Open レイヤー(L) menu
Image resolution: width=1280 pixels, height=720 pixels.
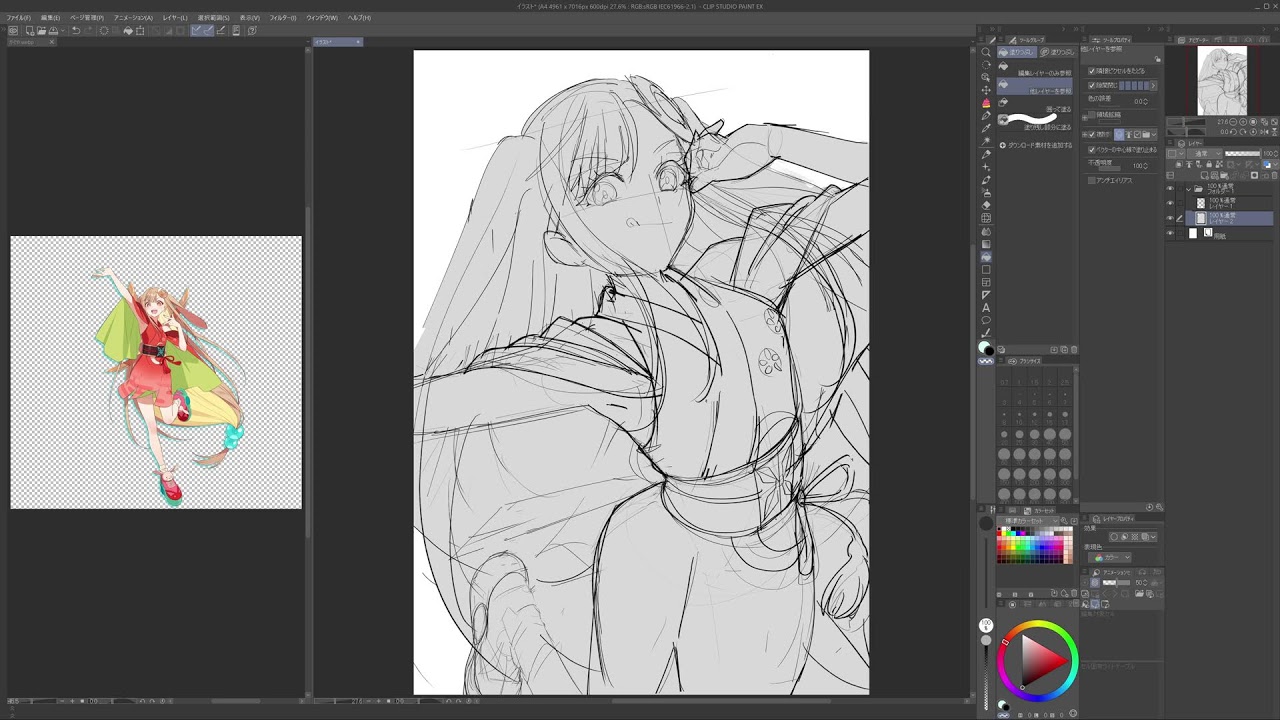(175, 17)
